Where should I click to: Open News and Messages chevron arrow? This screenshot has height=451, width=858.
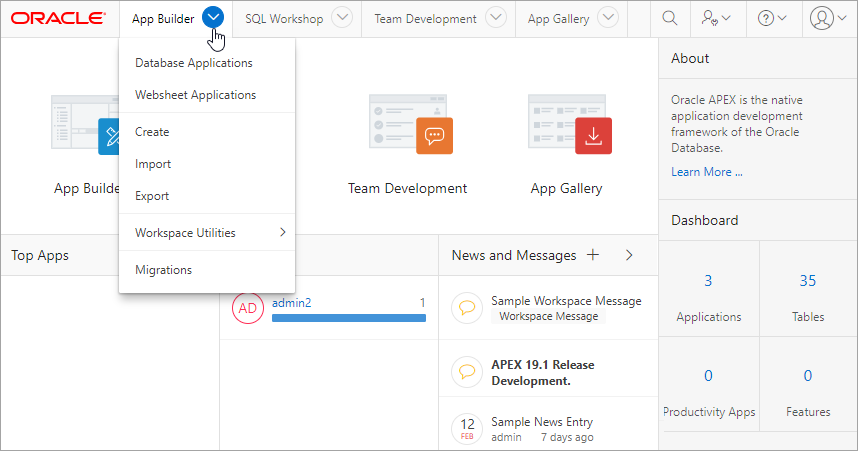629,255
